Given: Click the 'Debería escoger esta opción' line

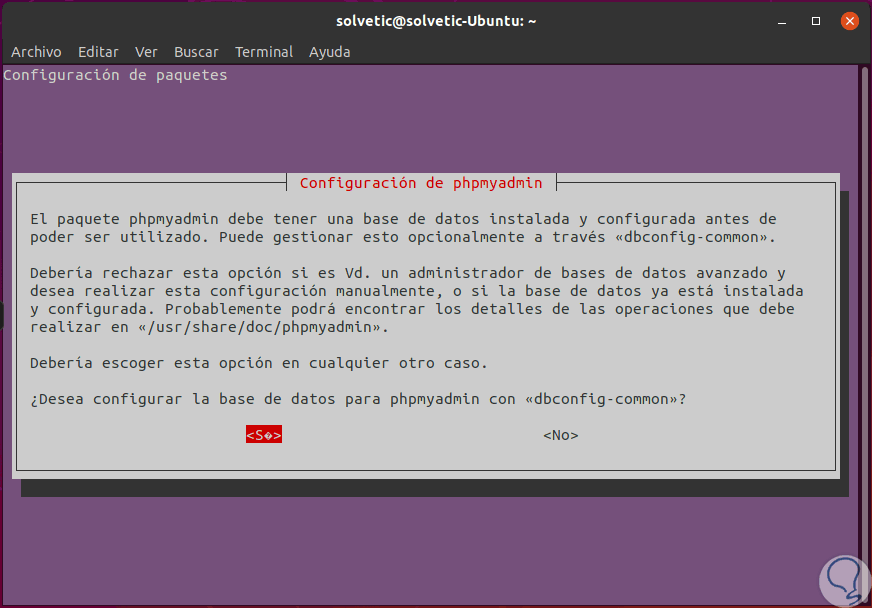Looking at the screenshot, I should pos(259,363).
